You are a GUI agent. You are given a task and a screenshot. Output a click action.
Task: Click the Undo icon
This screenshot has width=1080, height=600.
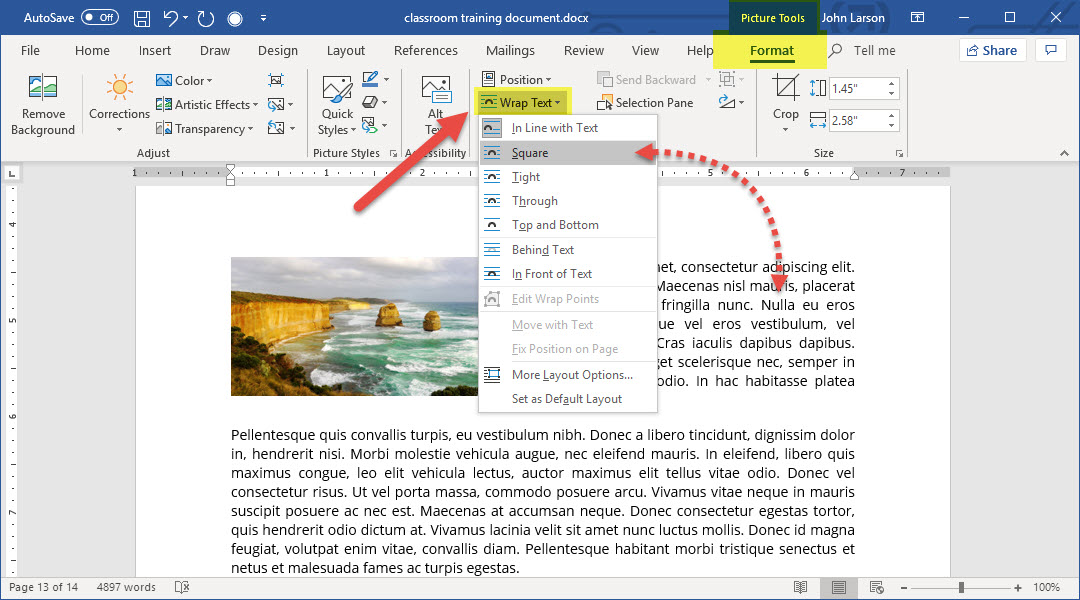pos(171,18)
